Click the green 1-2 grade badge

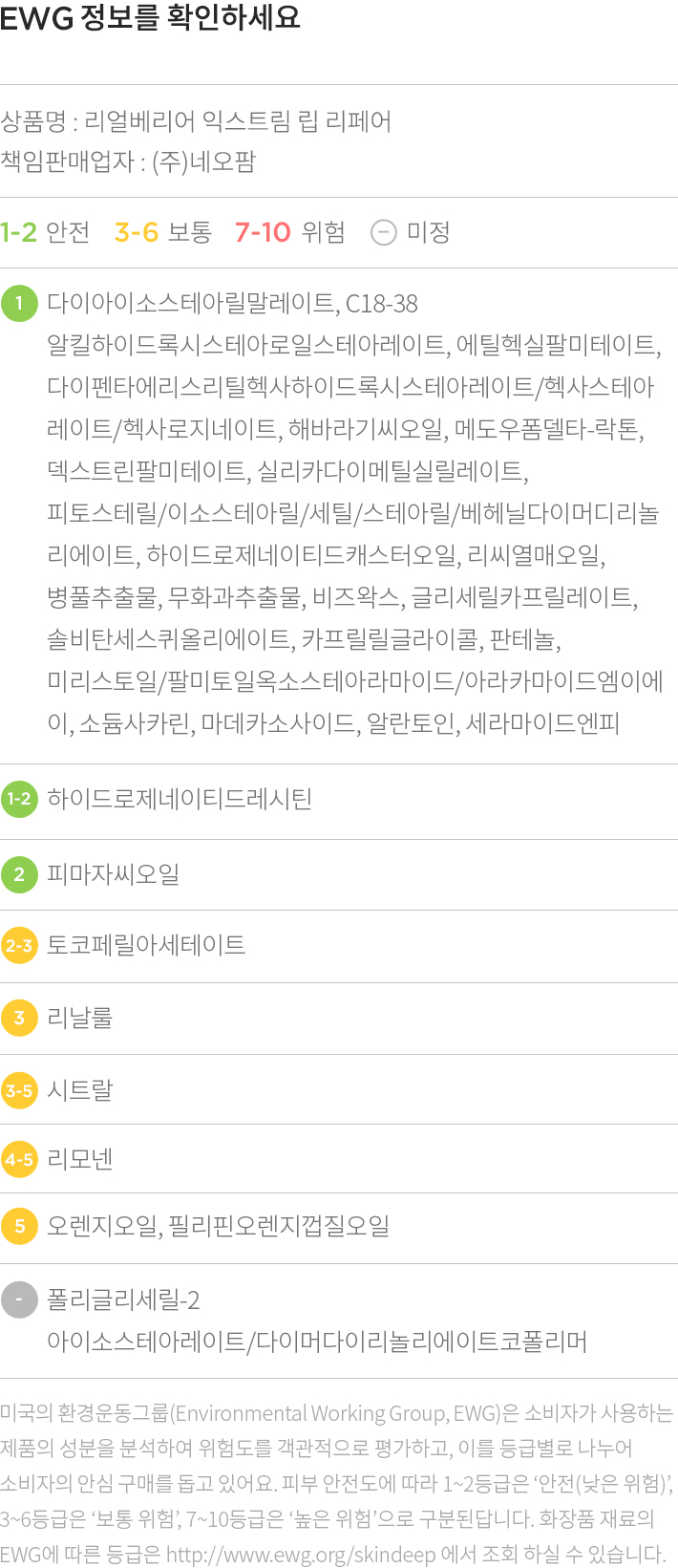19,799
